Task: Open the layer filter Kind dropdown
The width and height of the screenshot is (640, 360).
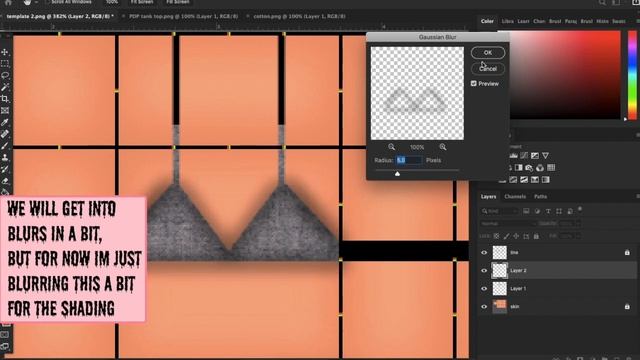Action: click(500, 211)
